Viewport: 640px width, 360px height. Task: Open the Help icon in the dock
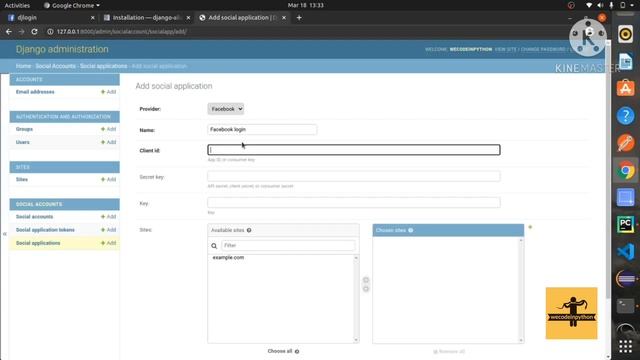[625, 116]
